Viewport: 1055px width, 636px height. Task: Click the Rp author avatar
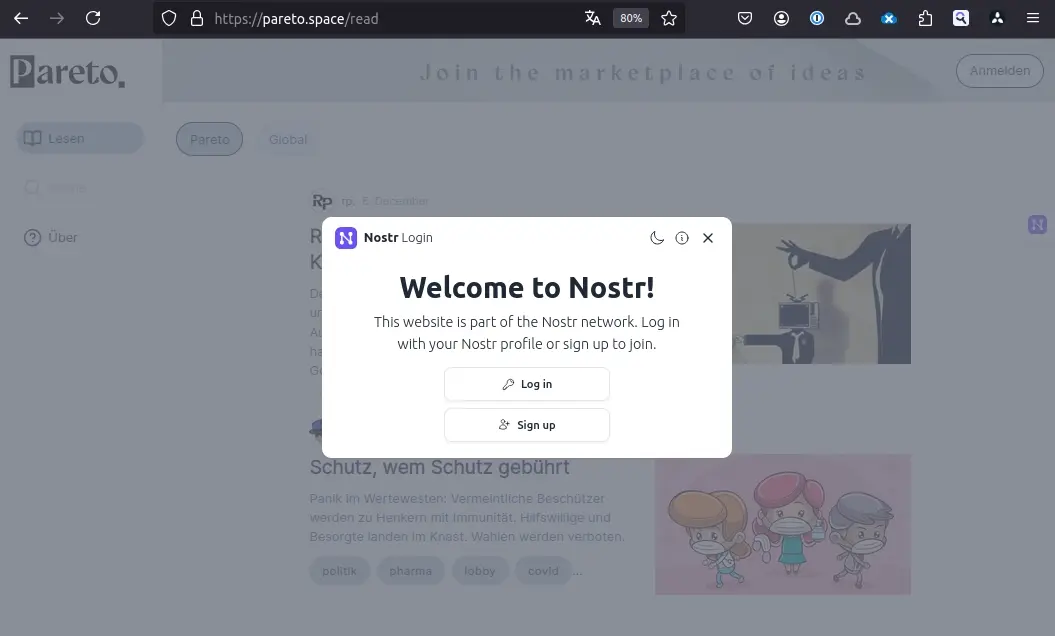(322, 201)
